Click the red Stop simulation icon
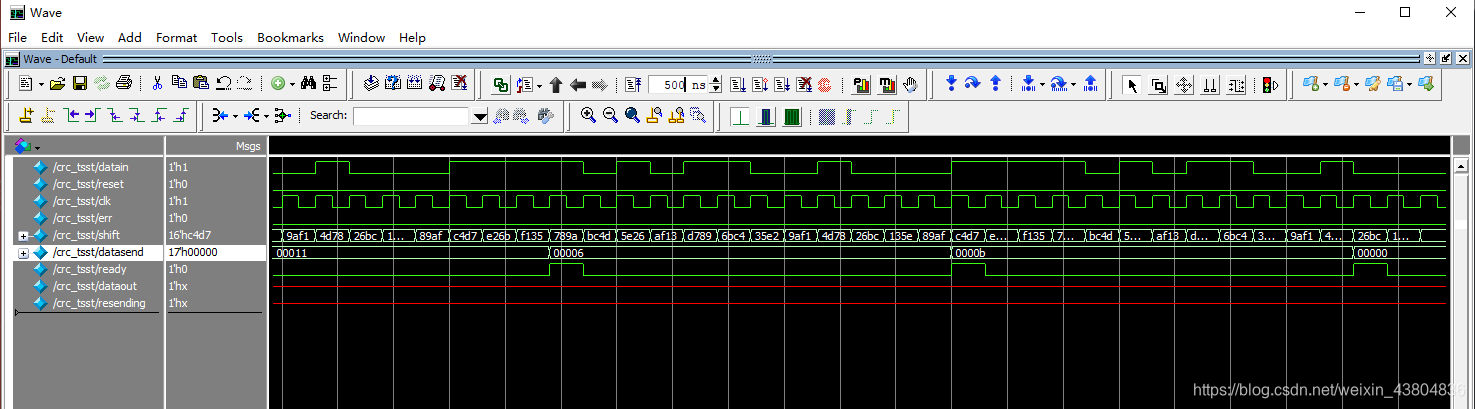 point(824,85)
